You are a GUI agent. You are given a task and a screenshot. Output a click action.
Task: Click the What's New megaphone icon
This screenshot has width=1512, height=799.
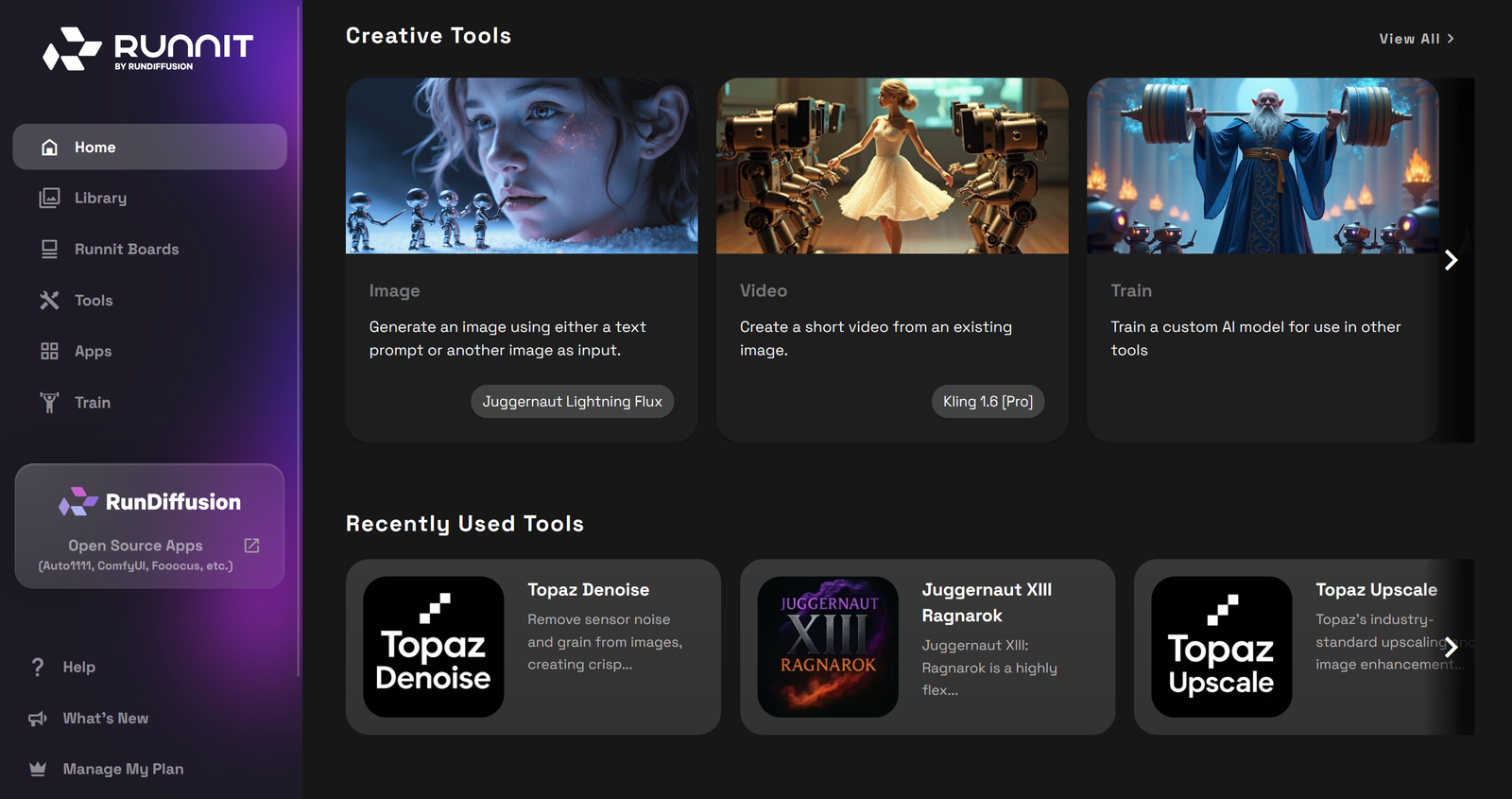click(38, 719)
